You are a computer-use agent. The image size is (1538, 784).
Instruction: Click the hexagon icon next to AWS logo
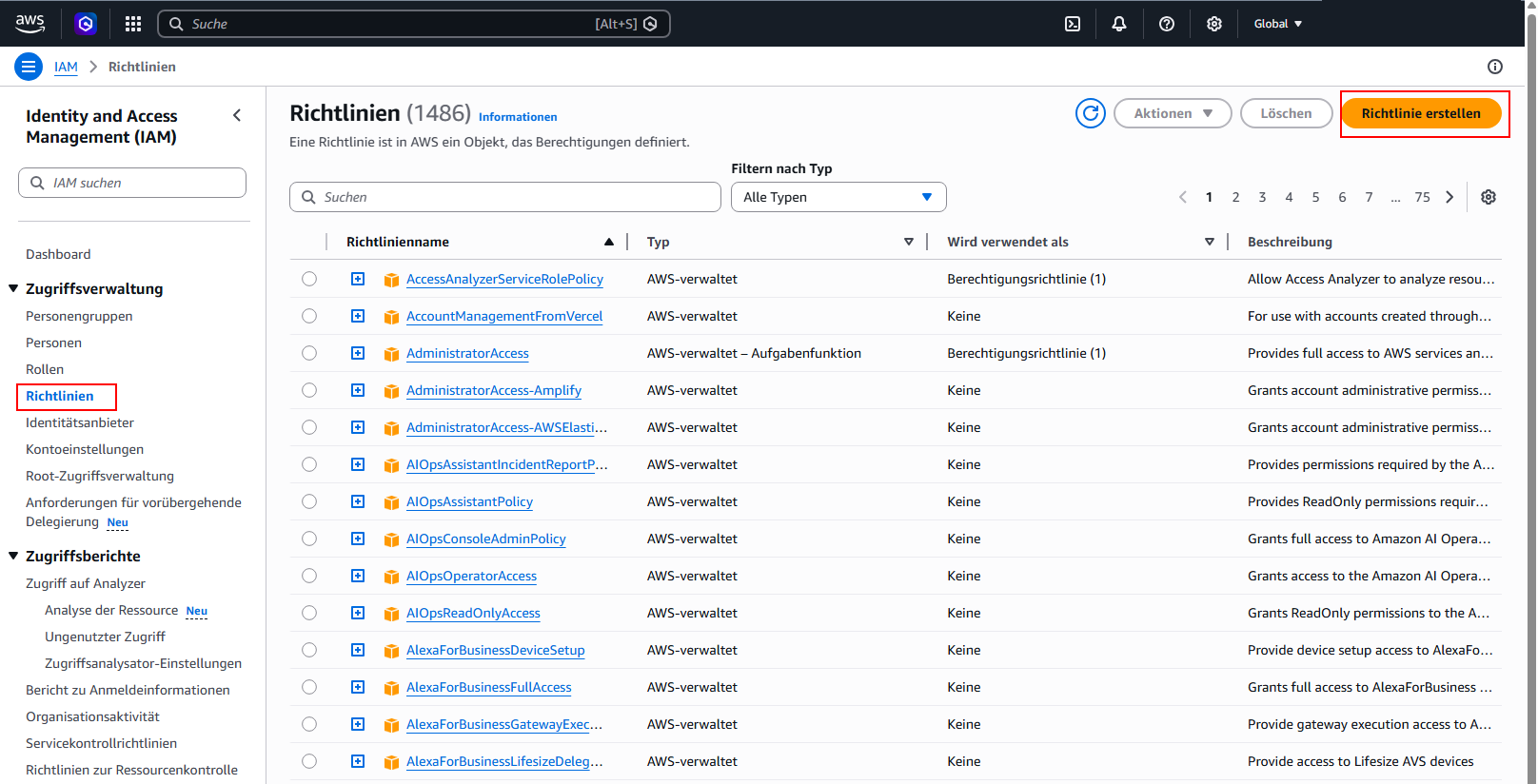pos(86,24)
